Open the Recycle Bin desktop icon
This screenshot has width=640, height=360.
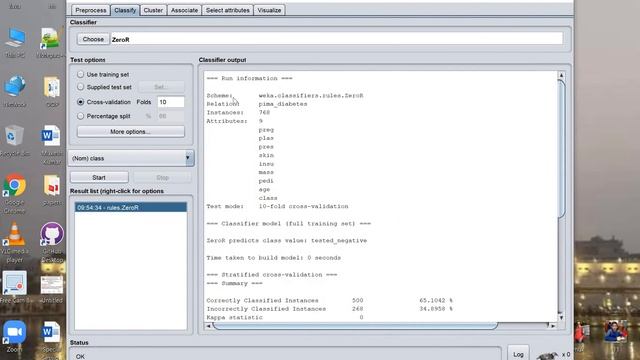click(14, 141)
